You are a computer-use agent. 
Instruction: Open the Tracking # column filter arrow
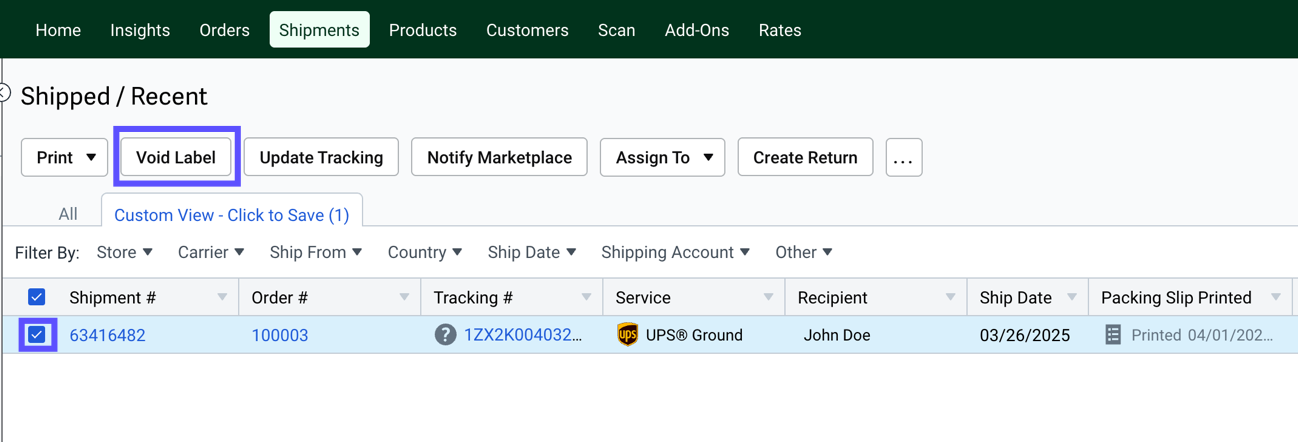(586, 298)
